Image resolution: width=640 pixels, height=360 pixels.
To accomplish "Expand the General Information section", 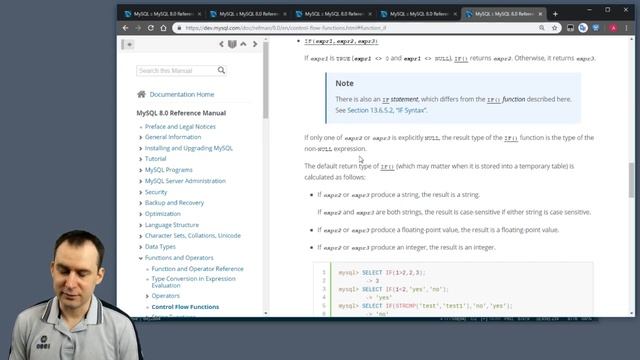I will coord(141,138).
